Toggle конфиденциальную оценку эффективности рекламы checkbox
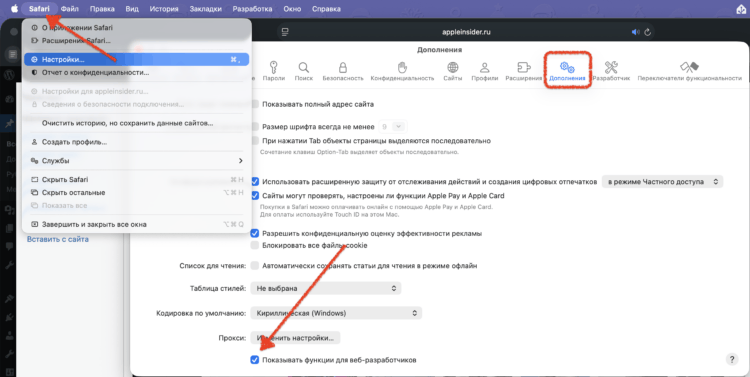 [x=255, y=233]
